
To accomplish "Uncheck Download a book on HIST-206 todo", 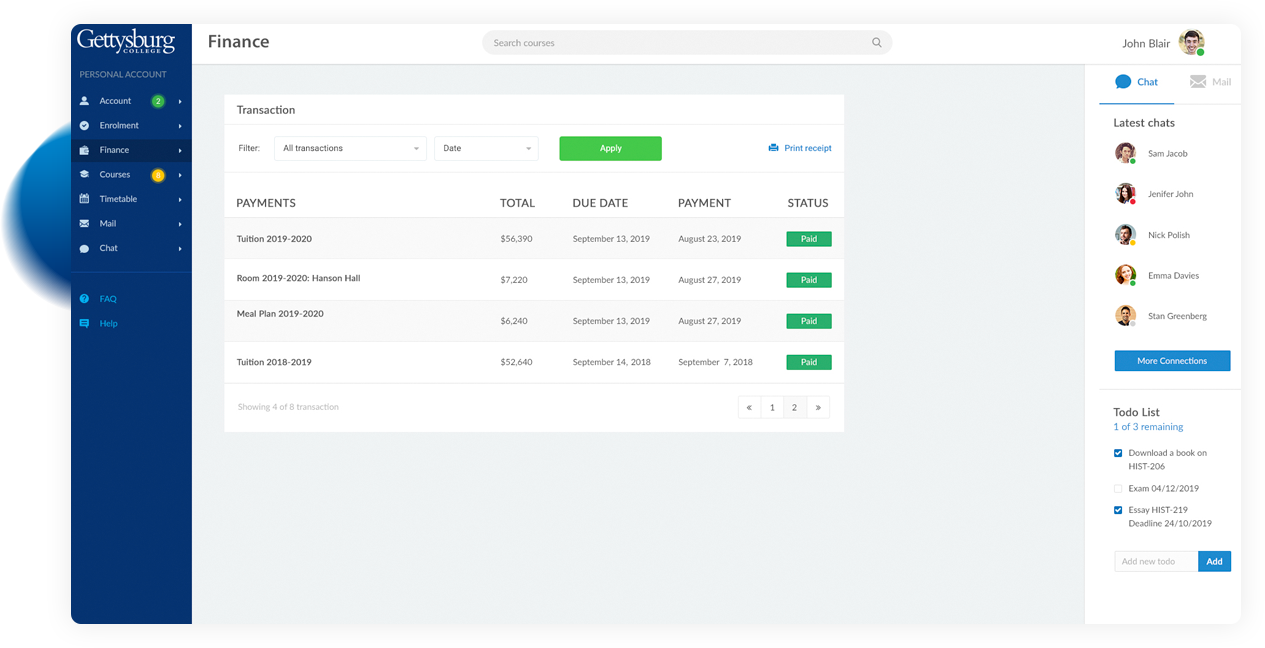I will (x=1118, y=453).
